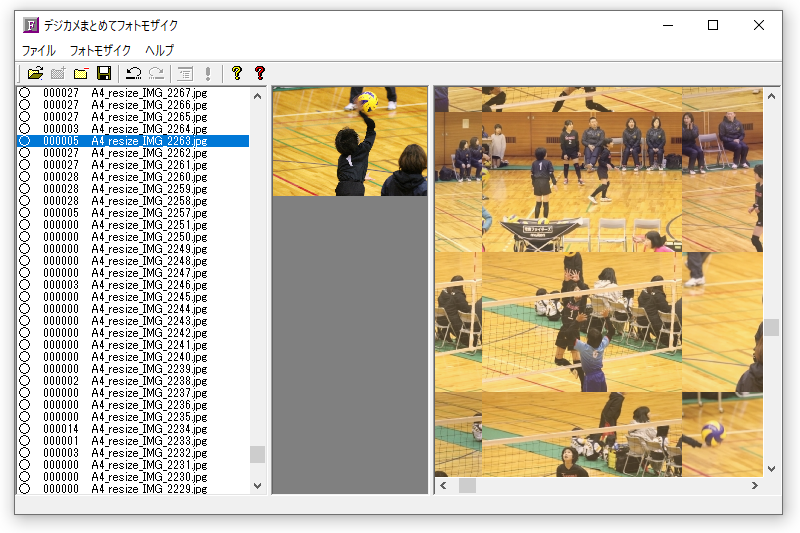Click the red question mark icon
This screenshot has height=533, width=800.
(x=260, y=73)
